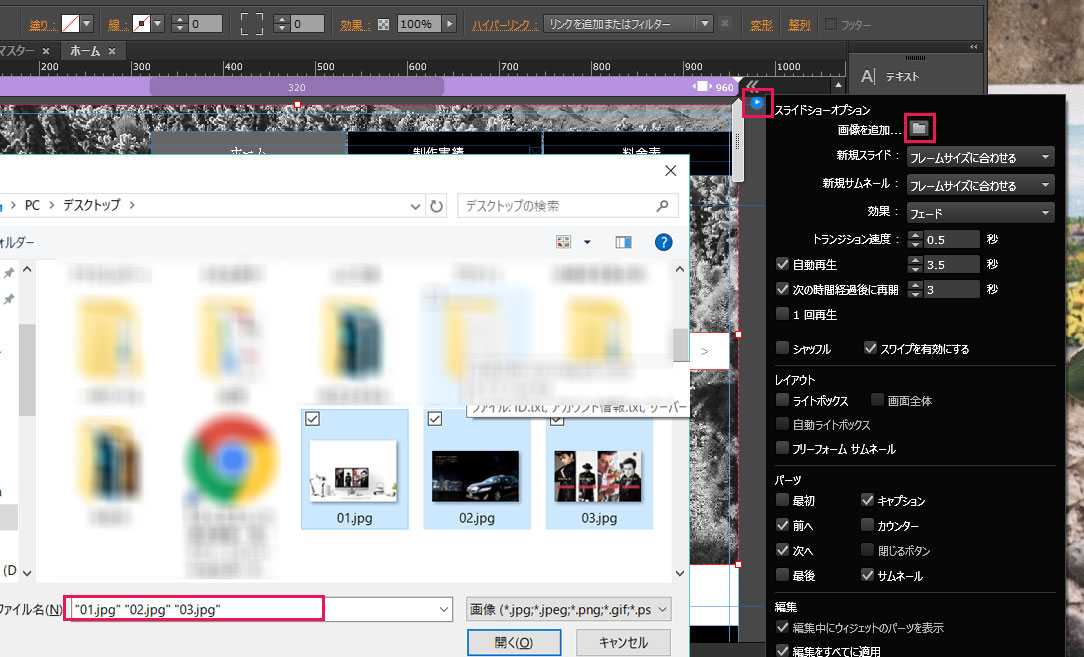This screenshot has height=657, width=1084.
Task: Click the 効果 label link in toolbar
Action: click(x=354, y=25)
